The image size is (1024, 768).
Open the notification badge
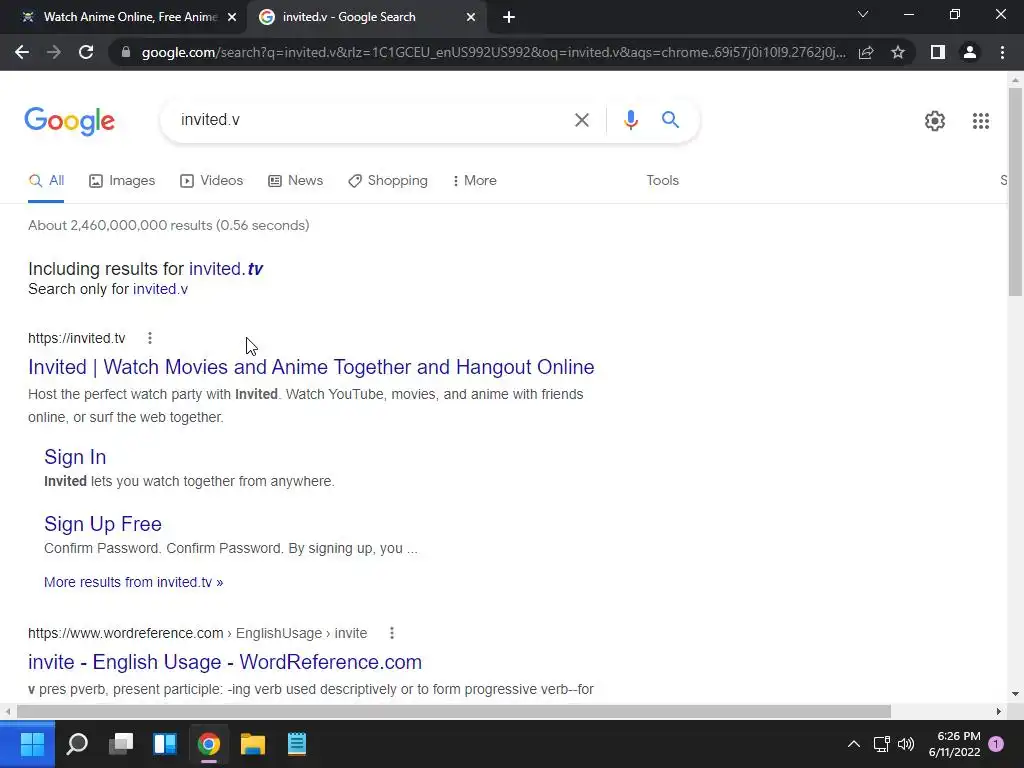coord(996,744)
